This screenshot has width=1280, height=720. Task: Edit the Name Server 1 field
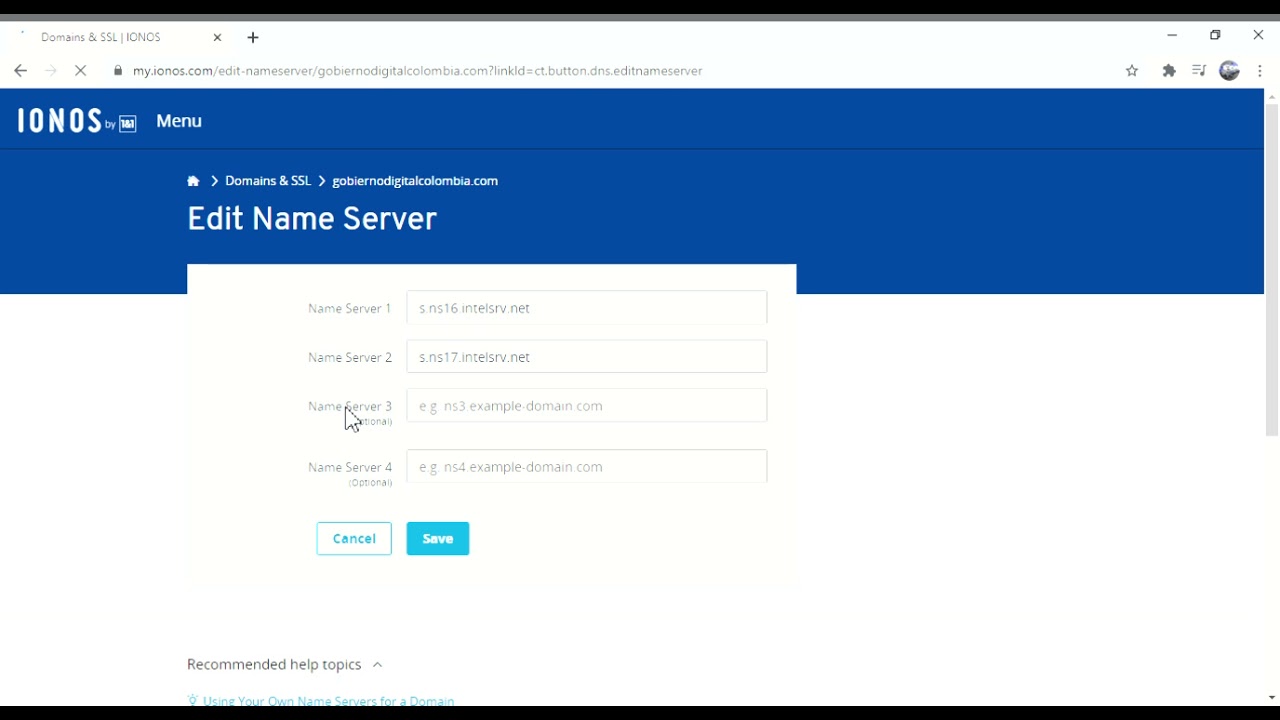click(587, 308)
